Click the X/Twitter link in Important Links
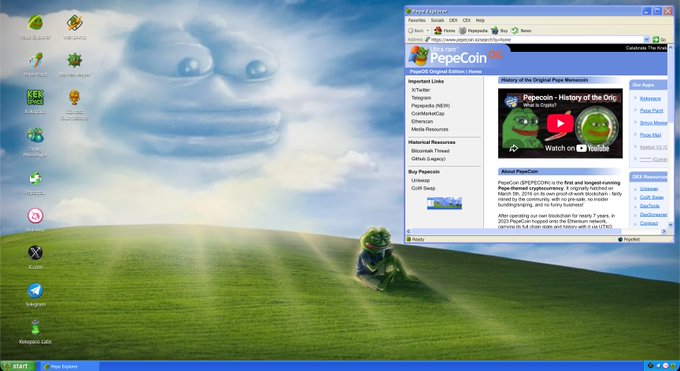The width and height of the screenshot is (680, 371). tap(421, 90)
